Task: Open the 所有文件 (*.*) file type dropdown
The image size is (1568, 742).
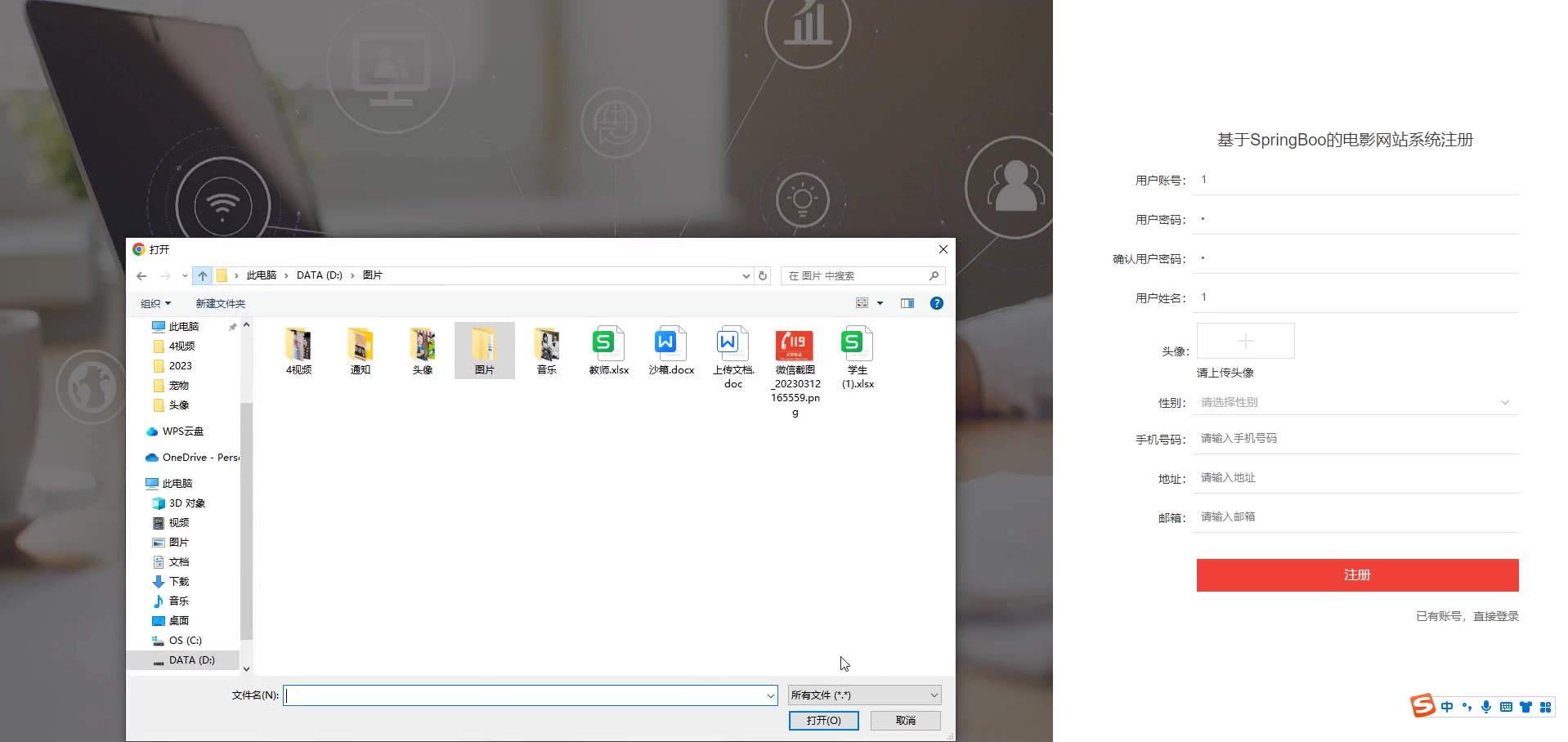Action: (x=864, y=695)
